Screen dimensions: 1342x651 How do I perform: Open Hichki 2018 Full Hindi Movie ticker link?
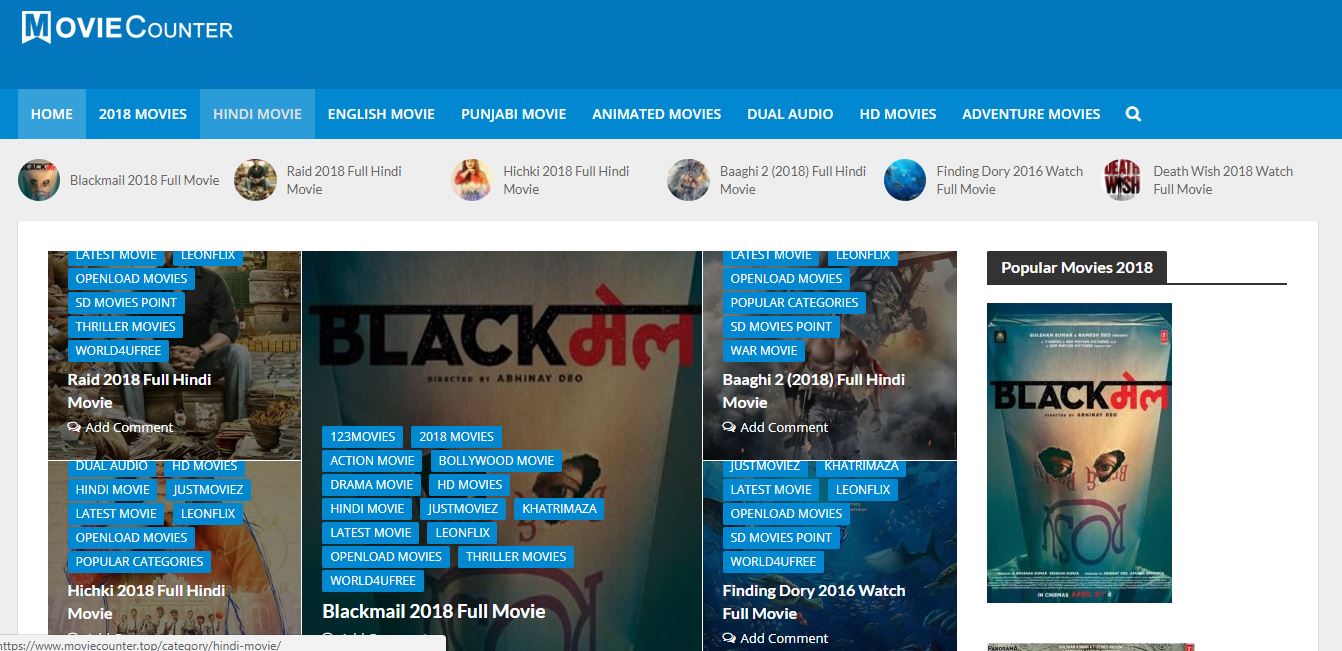[566, 180]
